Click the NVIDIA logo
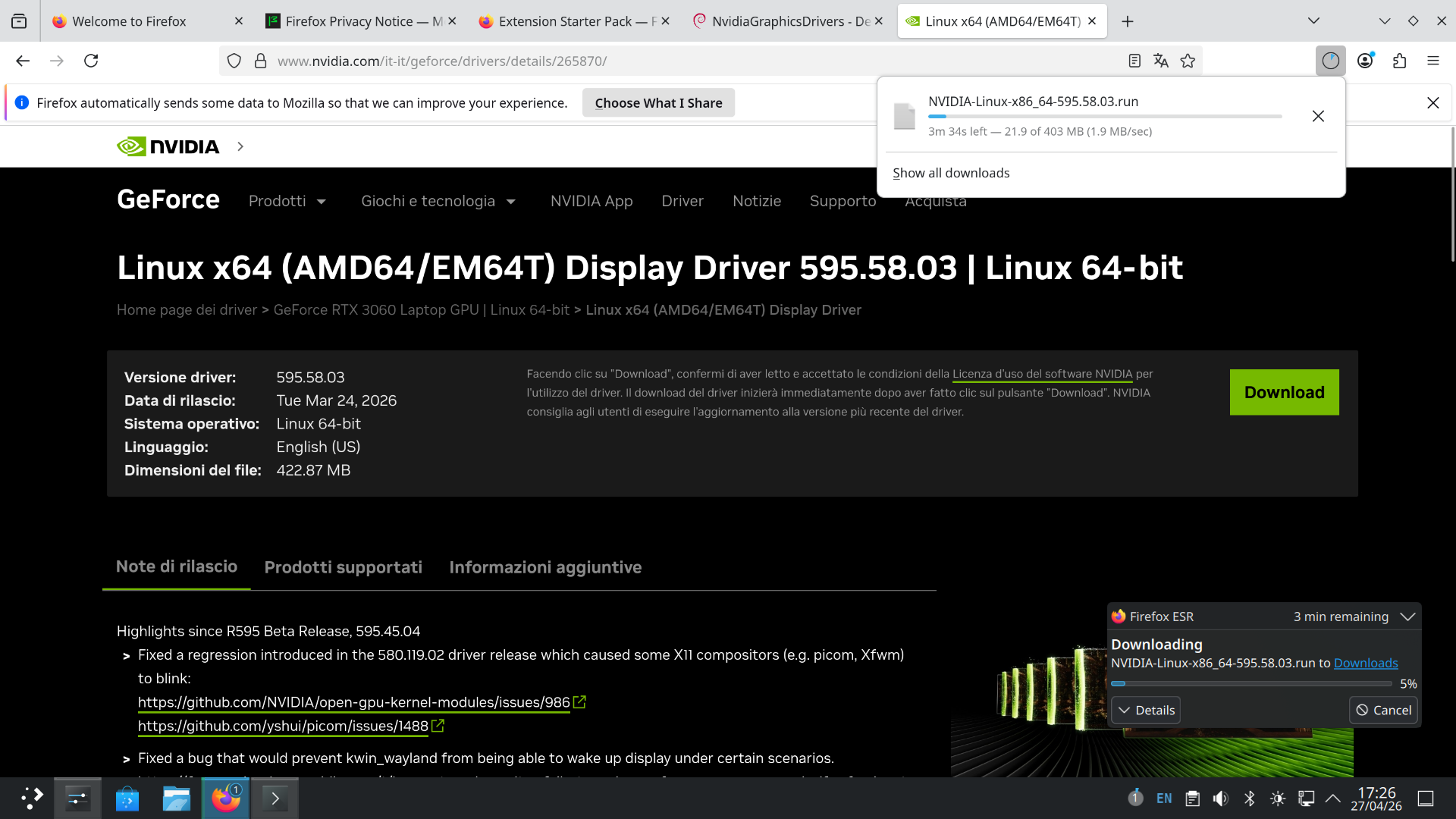This screenshot has height=819, width=1456. [168, 146]
